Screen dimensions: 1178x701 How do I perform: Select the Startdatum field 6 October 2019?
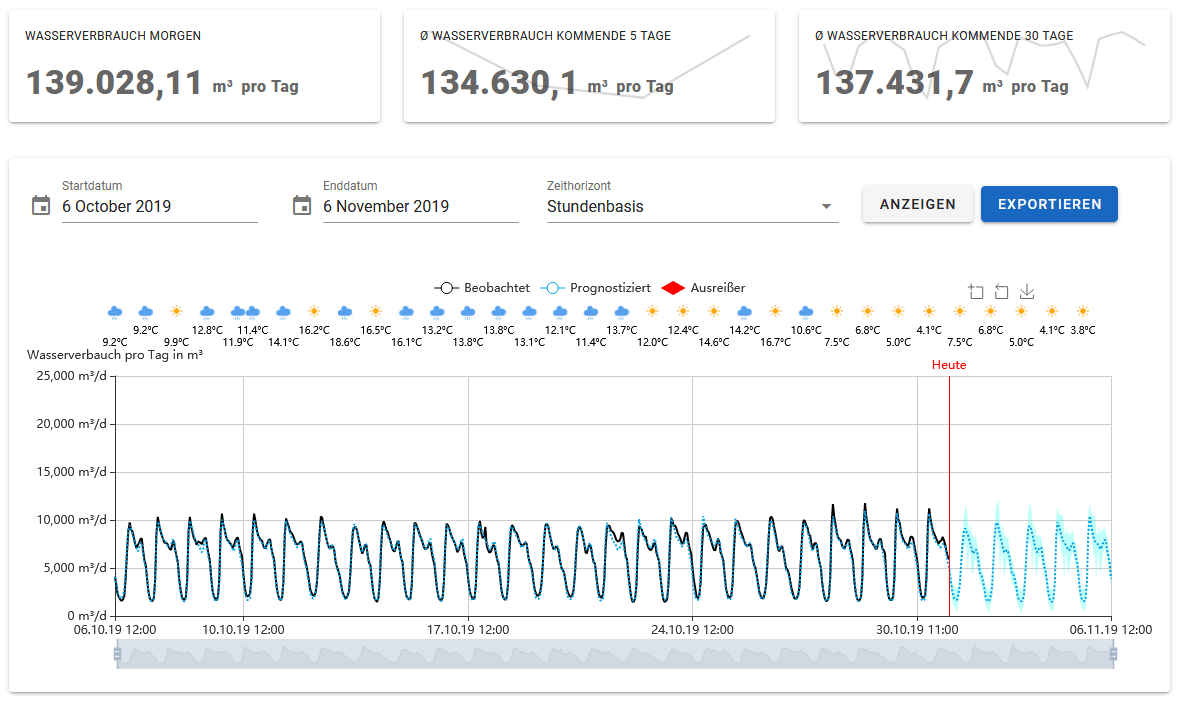point(159,207)
